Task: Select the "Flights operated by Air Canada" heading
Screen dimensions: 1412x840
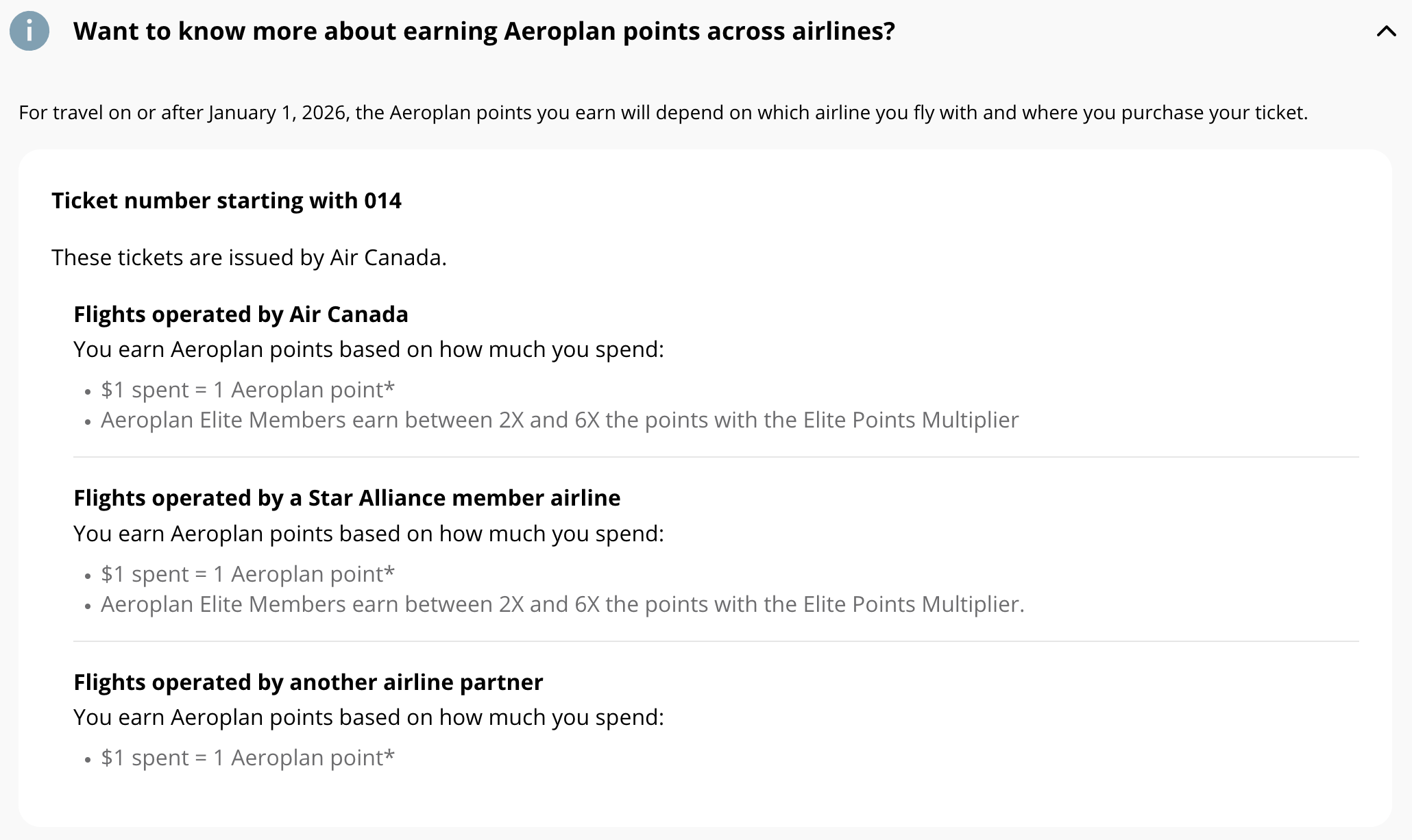Action: pyautogui.click(x=241, y=314)
